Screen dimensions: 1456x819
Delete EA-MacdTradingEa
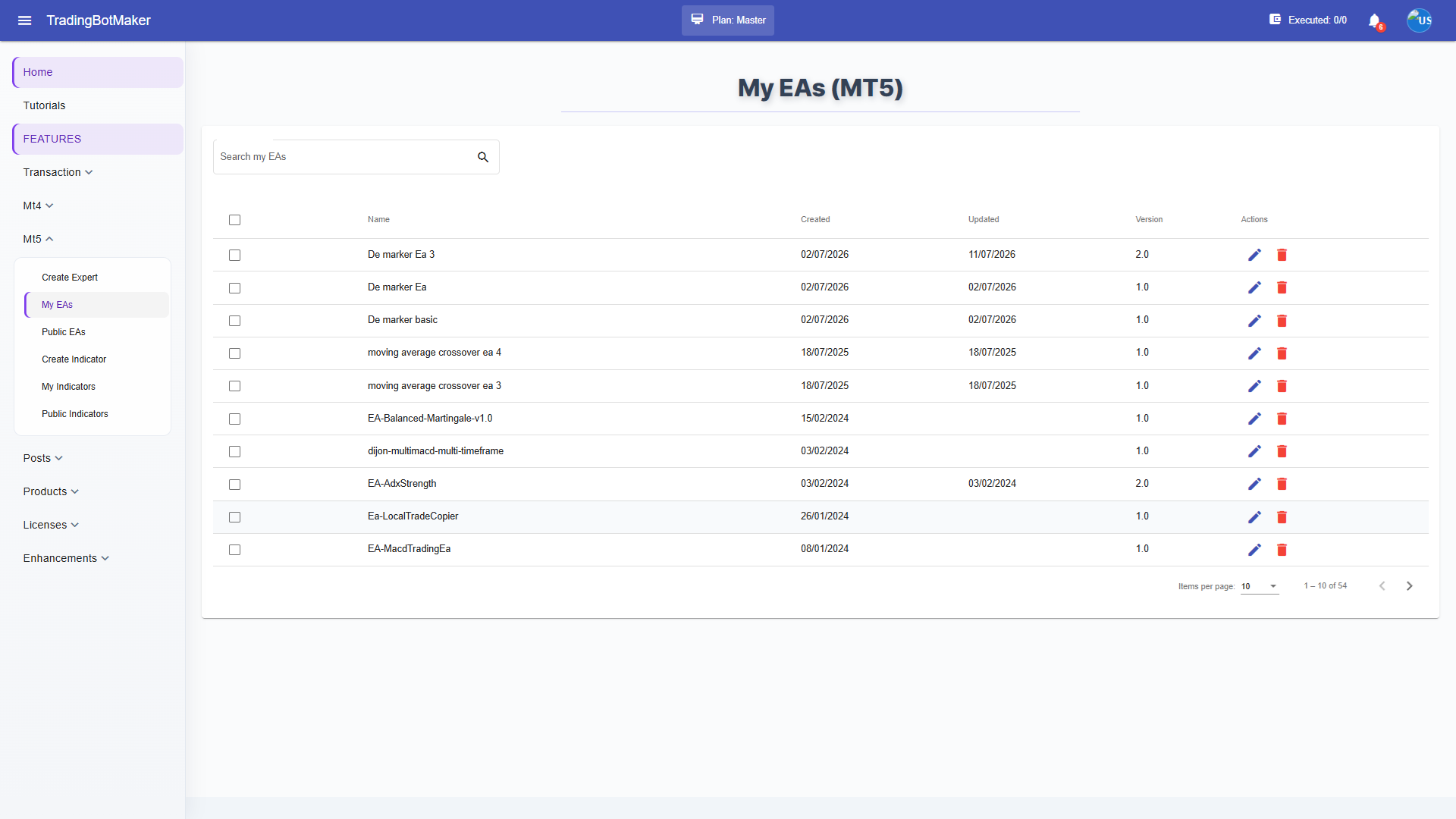click(x=1282, y=550)
